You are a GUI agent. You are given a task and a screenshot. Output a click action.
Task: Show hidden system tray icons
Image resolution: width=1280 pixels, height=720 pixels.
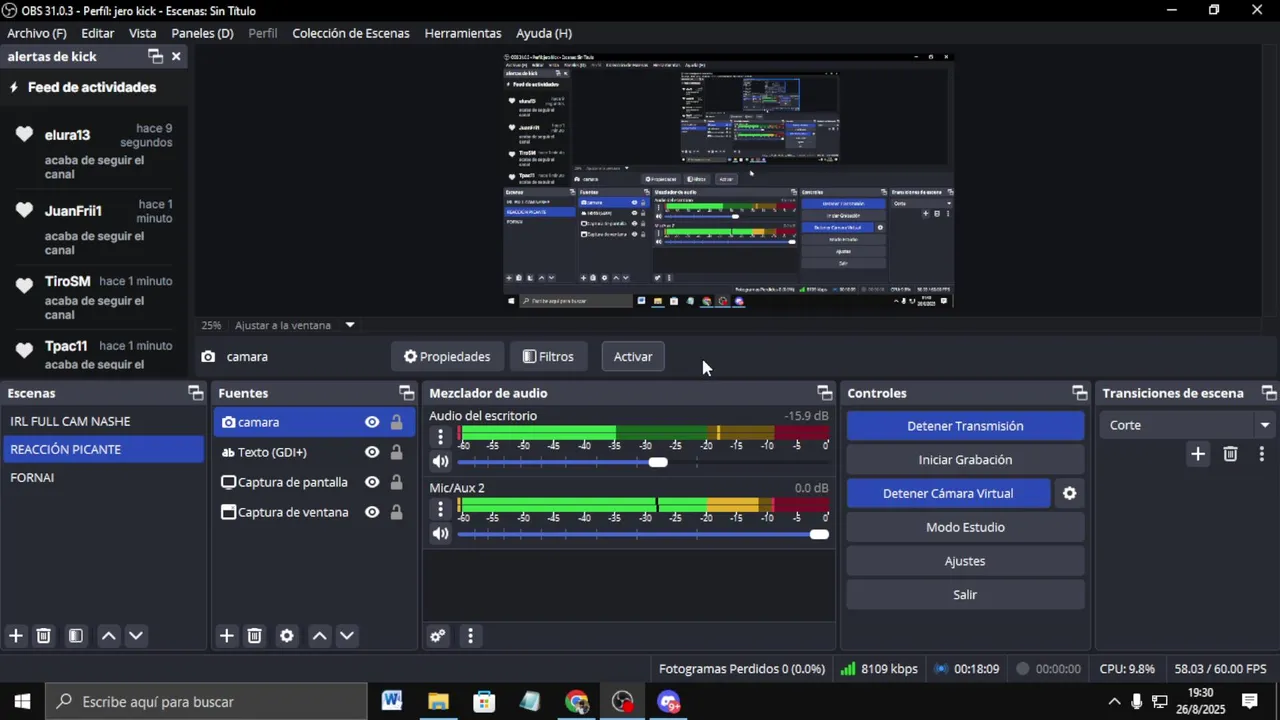point(1114,702)
